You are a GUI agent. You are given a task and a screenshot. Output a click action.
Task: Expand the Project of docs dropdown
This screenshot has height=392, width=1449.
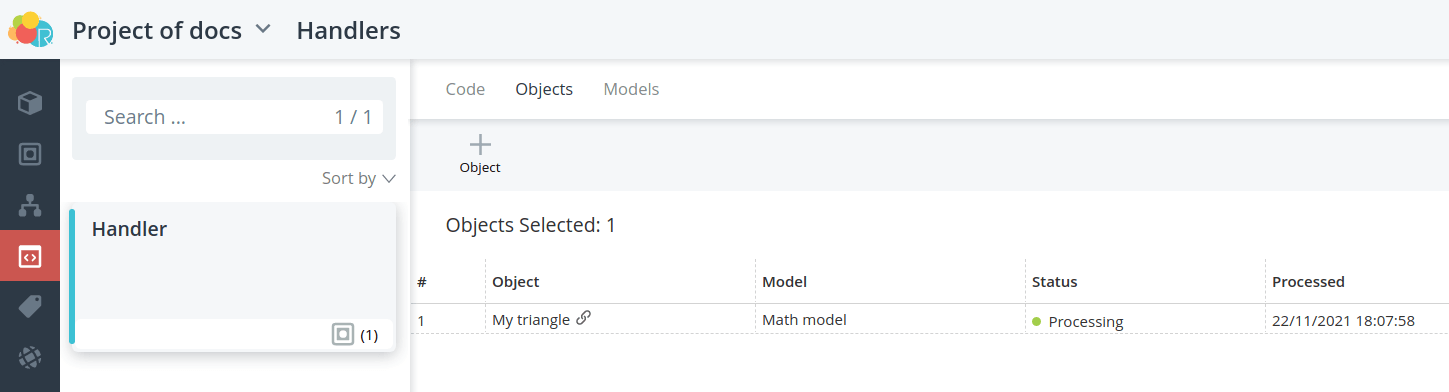point(263,29)
